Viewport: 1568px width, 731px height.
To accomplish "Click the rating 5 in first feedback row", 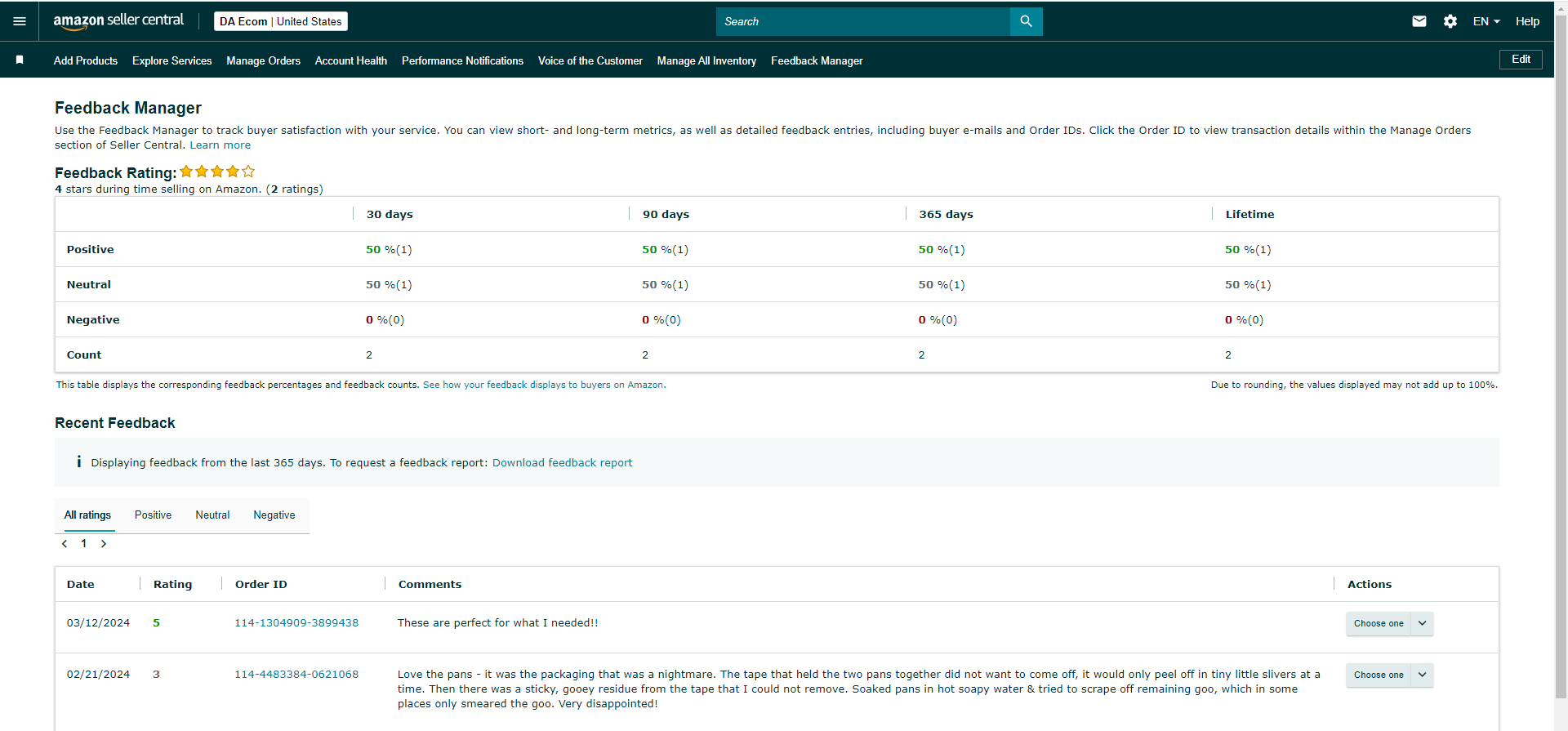I will tap(156, 623).
